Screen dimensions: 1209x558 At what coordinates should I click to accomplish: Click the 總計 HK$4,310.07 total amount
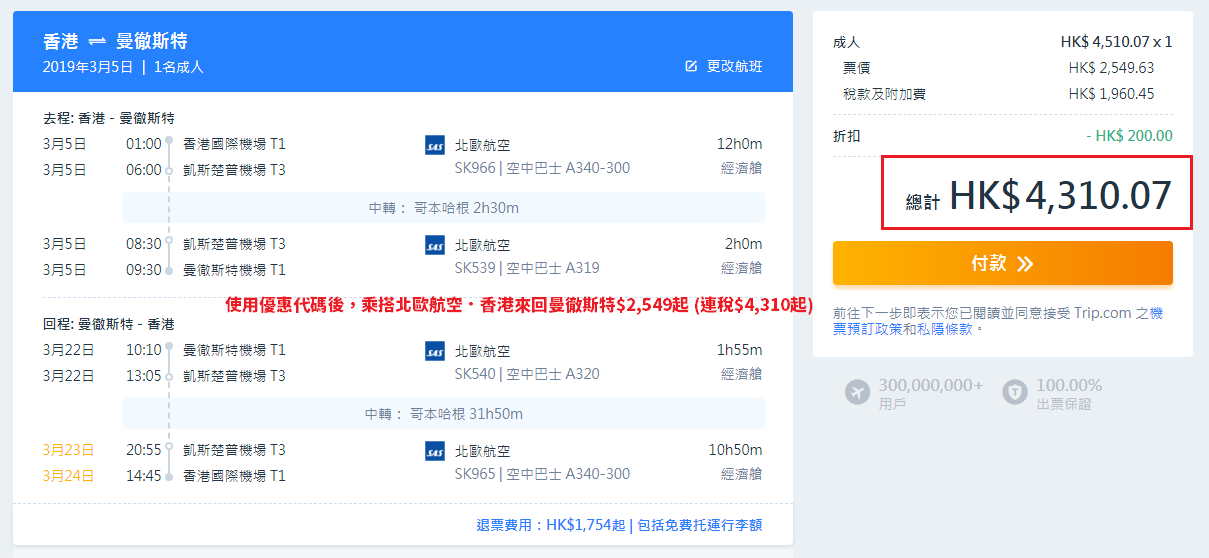[1036, 194]
